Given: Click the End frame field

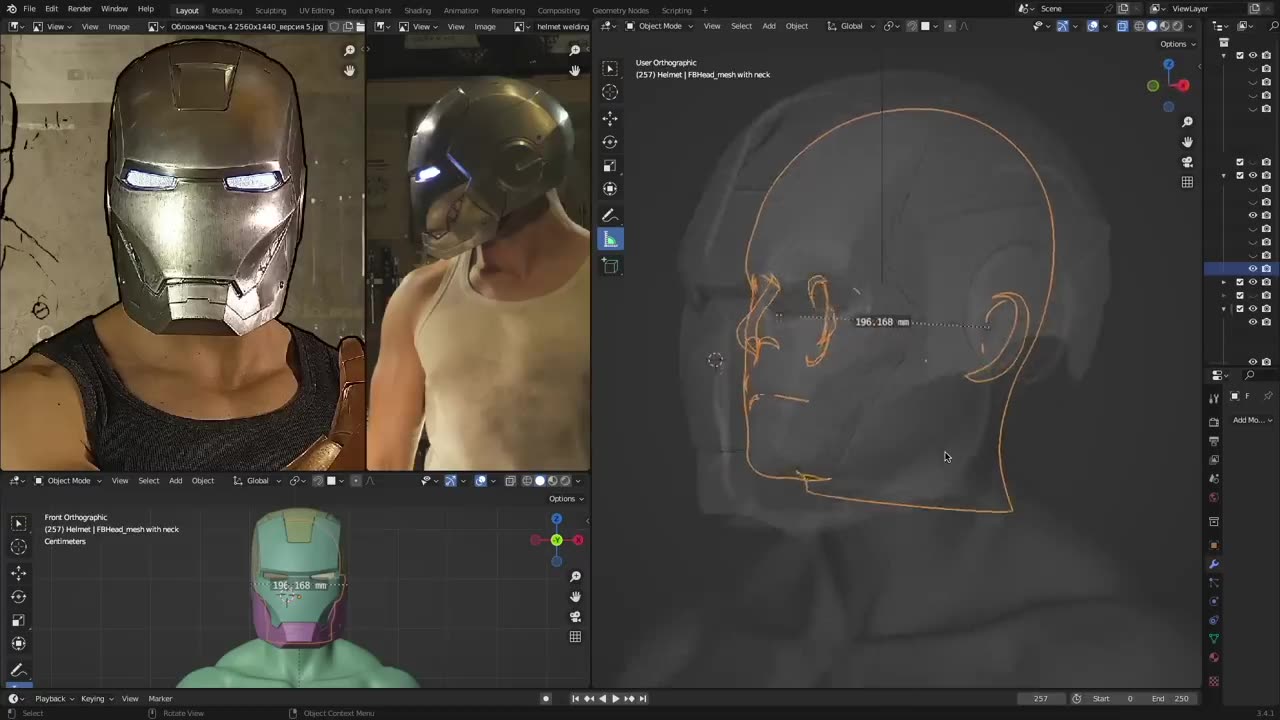Looking at the screenshot, I should [1172, 698].
